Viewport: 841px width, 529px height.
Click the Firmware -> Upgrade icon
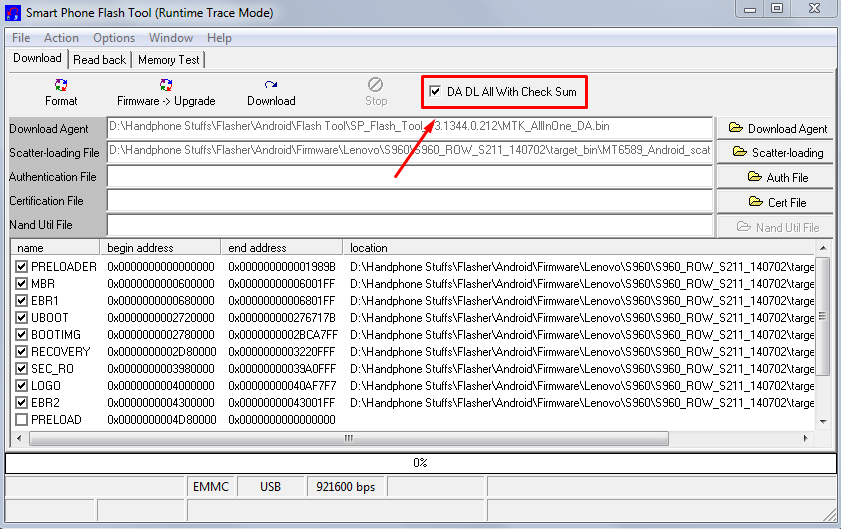pyautogui.click(x=166, y=85)
